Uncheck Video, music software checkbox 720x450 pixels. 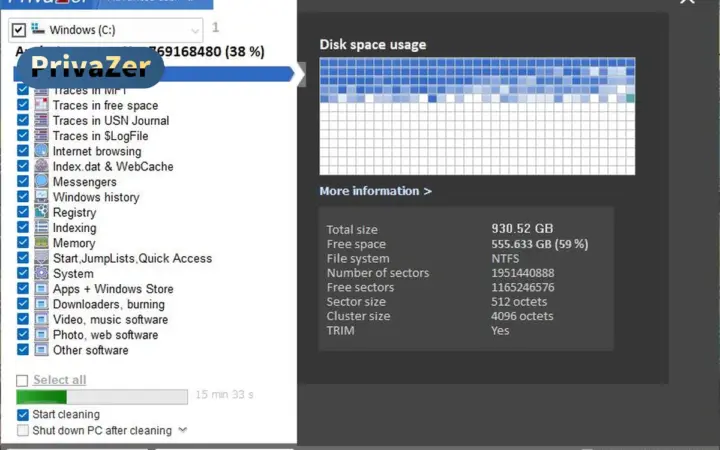[22, 319]
